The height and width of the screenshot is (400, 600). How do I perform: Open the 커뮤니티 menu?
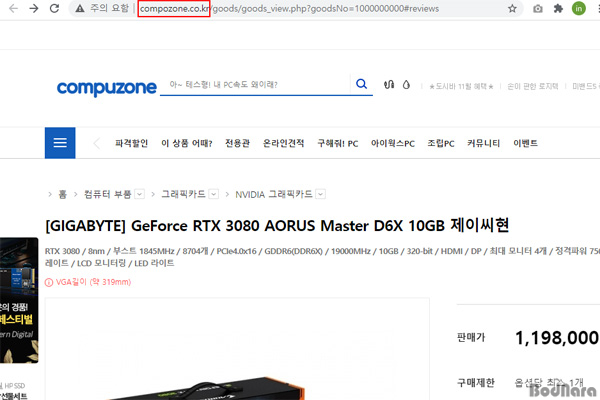[483, 143]
